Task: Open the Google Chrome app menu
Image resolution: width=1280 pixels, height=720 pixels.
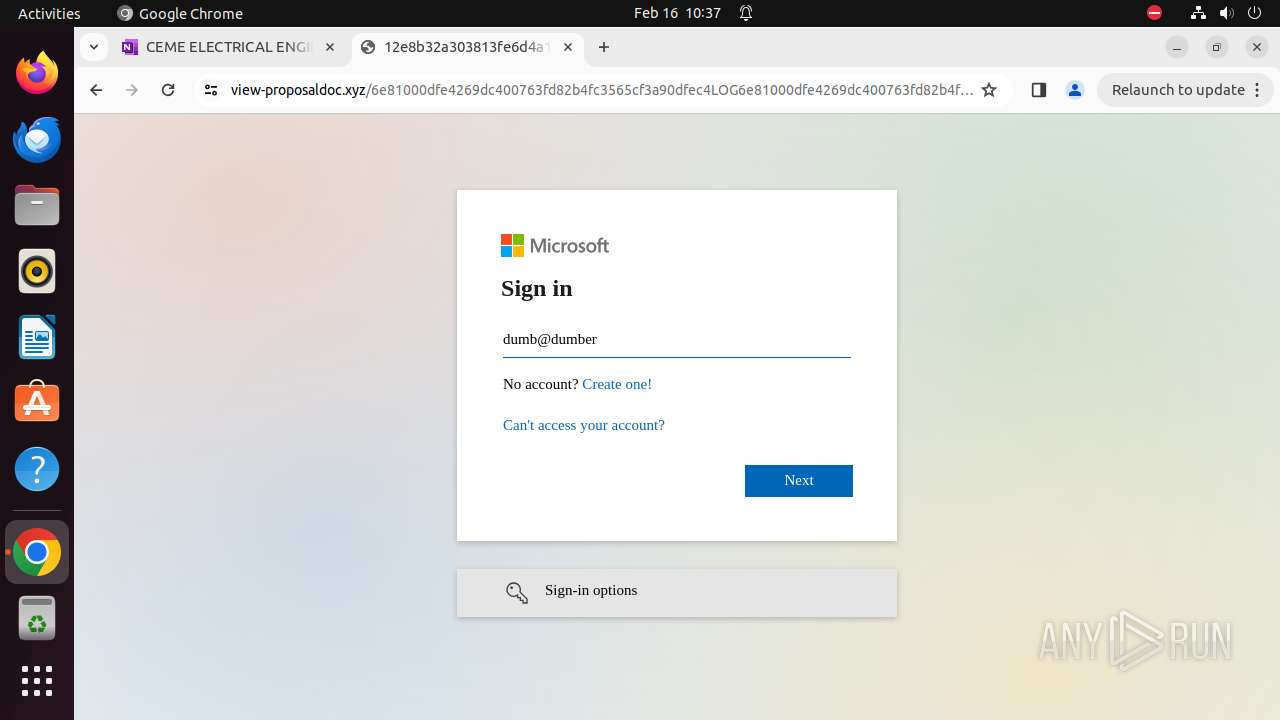Action: pos(180,13)
